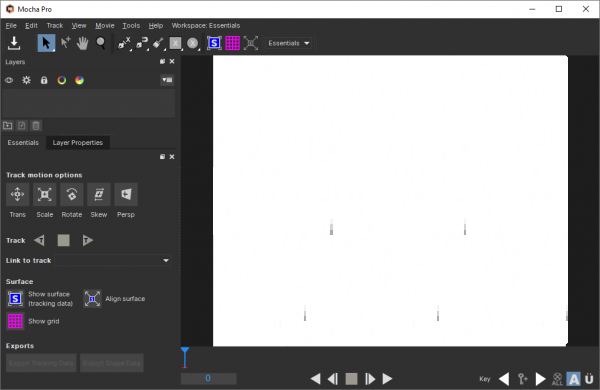Viewport: 600px width, 390px height.
Task: Click the add keyframe key icon
Action: click(x=522, y=379)
